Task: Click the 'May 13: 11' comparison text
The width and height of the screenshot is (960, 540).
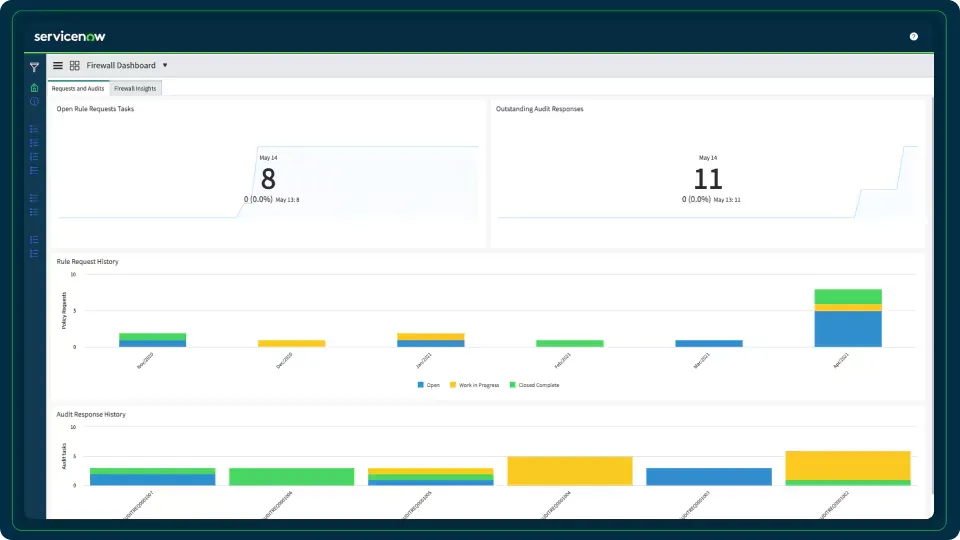Action: (727, 200)
